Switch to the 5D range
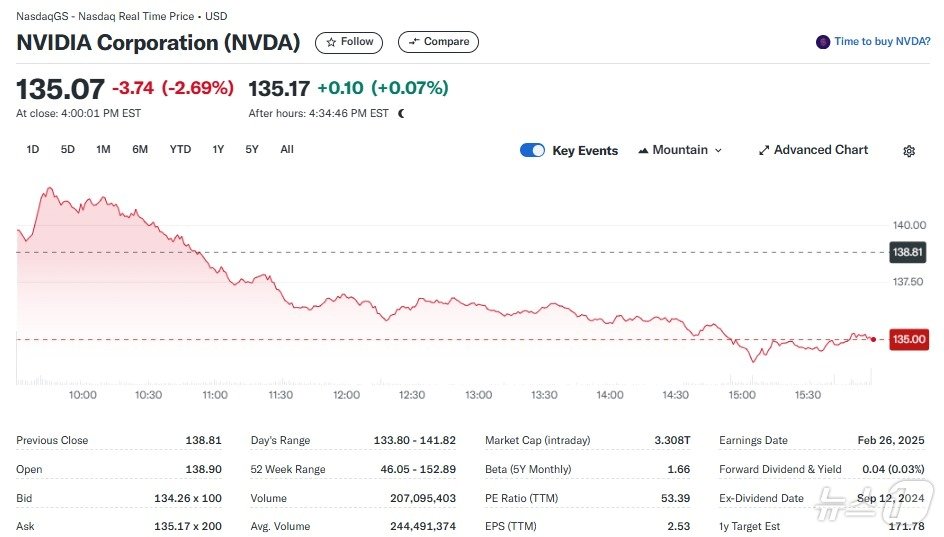944x537 pixels. [x=68, y=149]
